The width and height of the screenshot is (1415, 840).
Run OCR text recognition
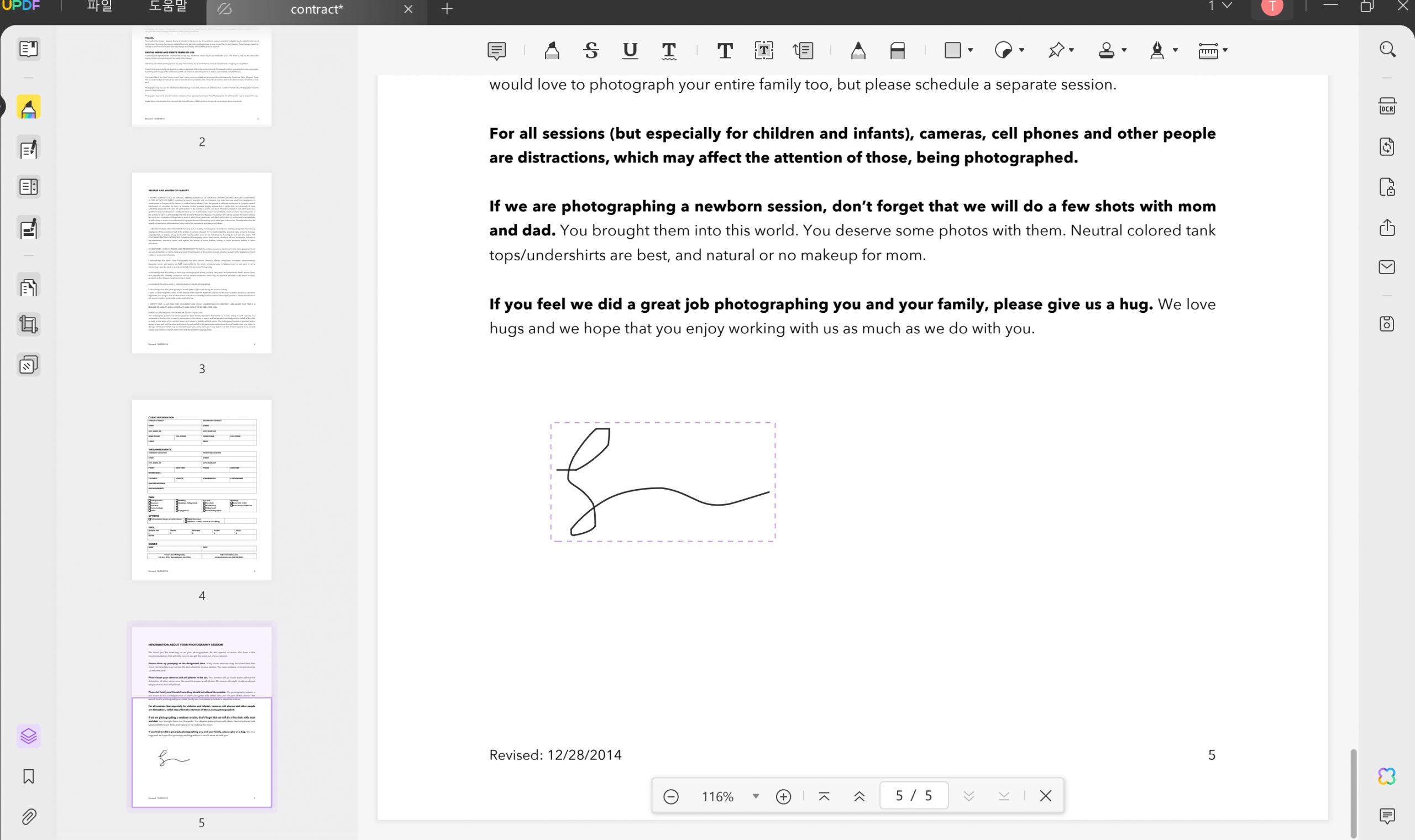pos(1387,107)
